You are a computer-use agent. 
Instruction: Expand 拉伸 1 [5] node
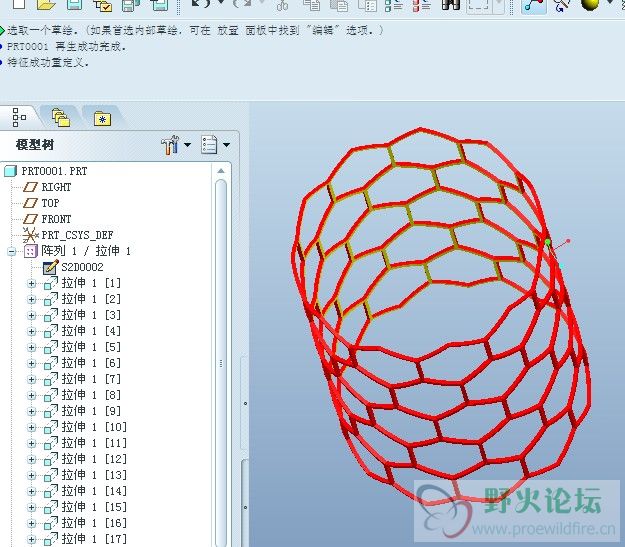tap(31, 347)
